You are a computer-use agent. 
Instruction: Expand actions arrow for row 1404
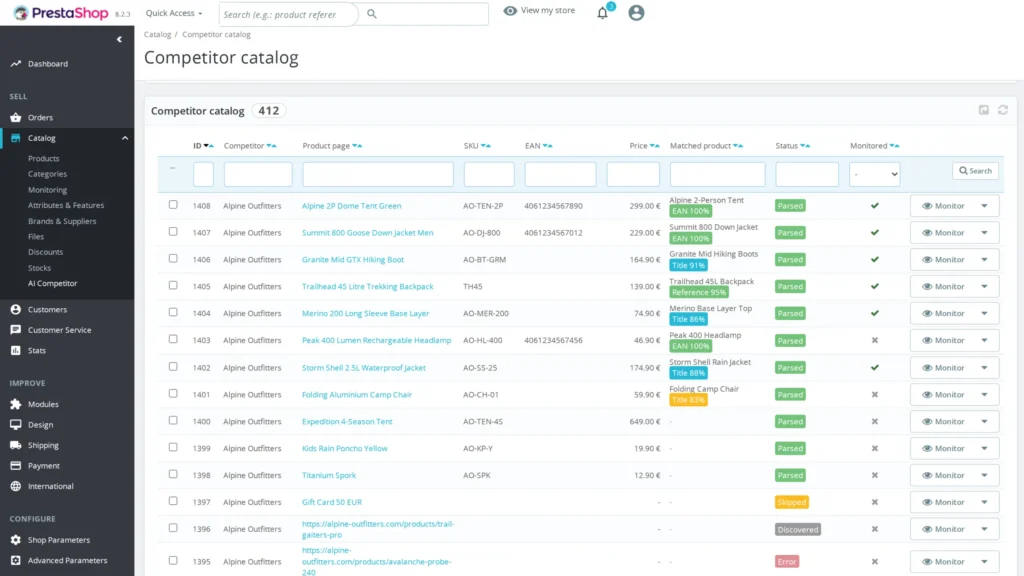[x=984, y=313]
